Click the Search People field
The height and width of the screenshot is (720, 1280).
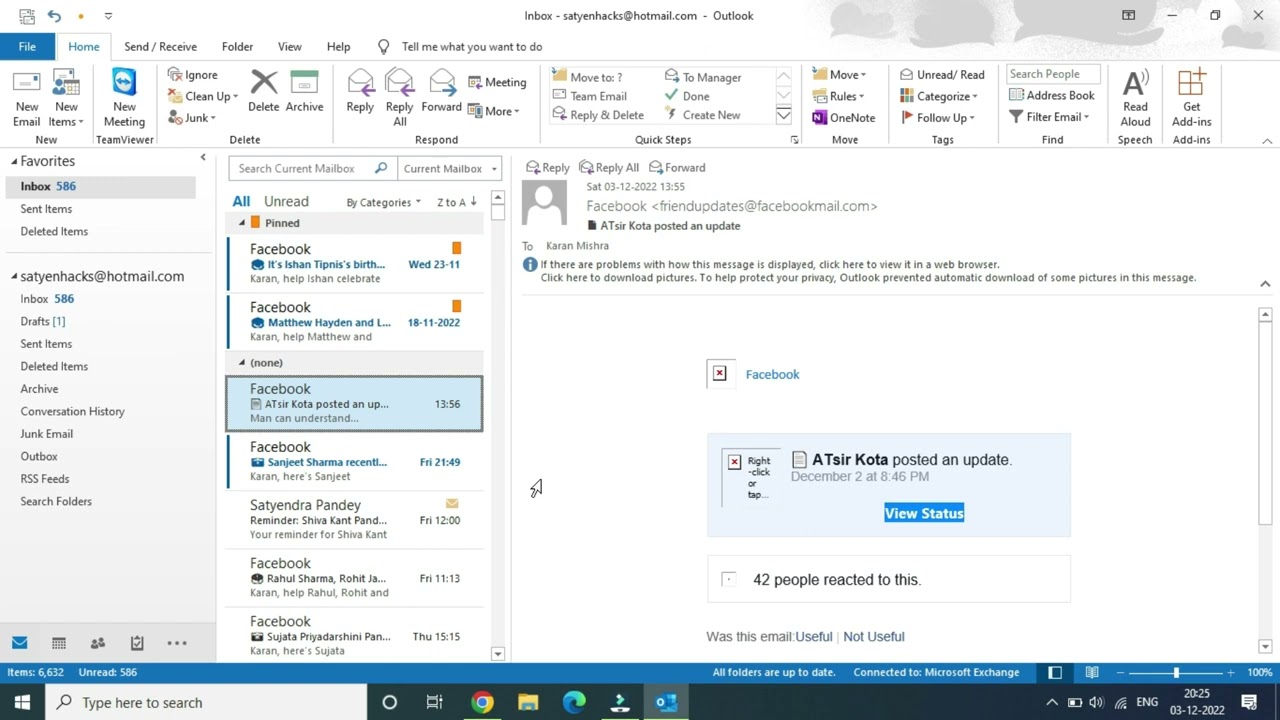1053,74
